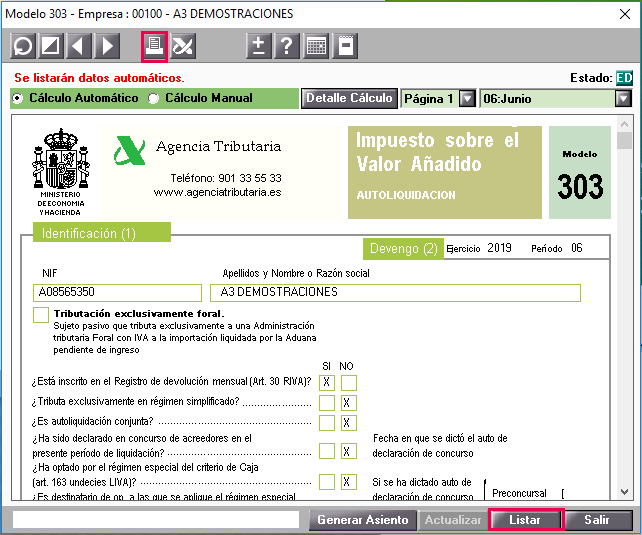
Task: Click the Actualizar button
Action: (x=453, y=520)
